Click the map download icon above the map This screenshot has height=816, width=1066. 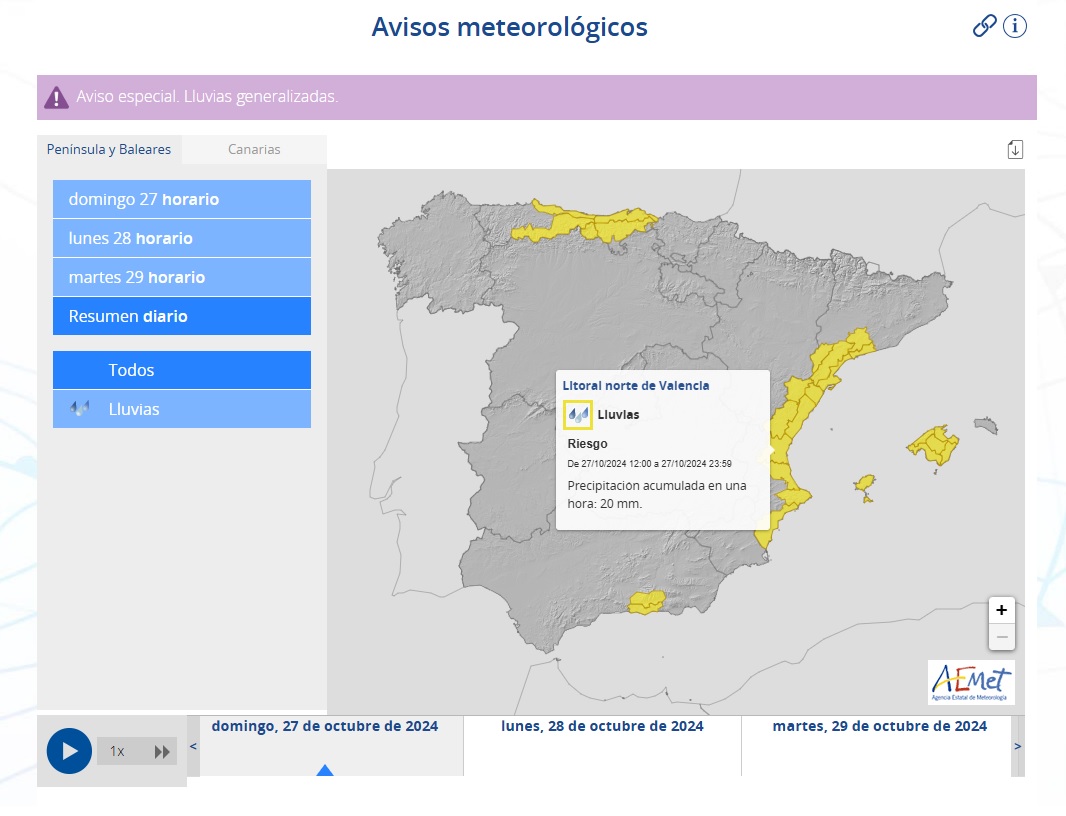1015,148
